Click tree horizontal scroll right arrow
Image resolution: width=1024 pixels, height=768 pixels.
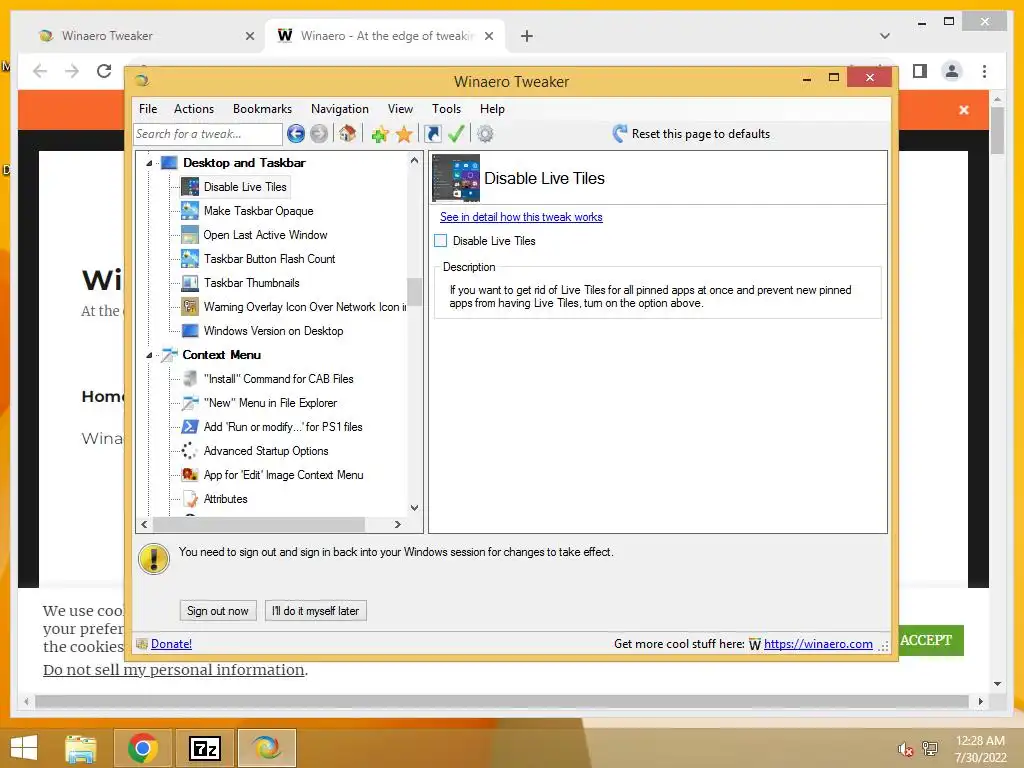coord(398,524)
